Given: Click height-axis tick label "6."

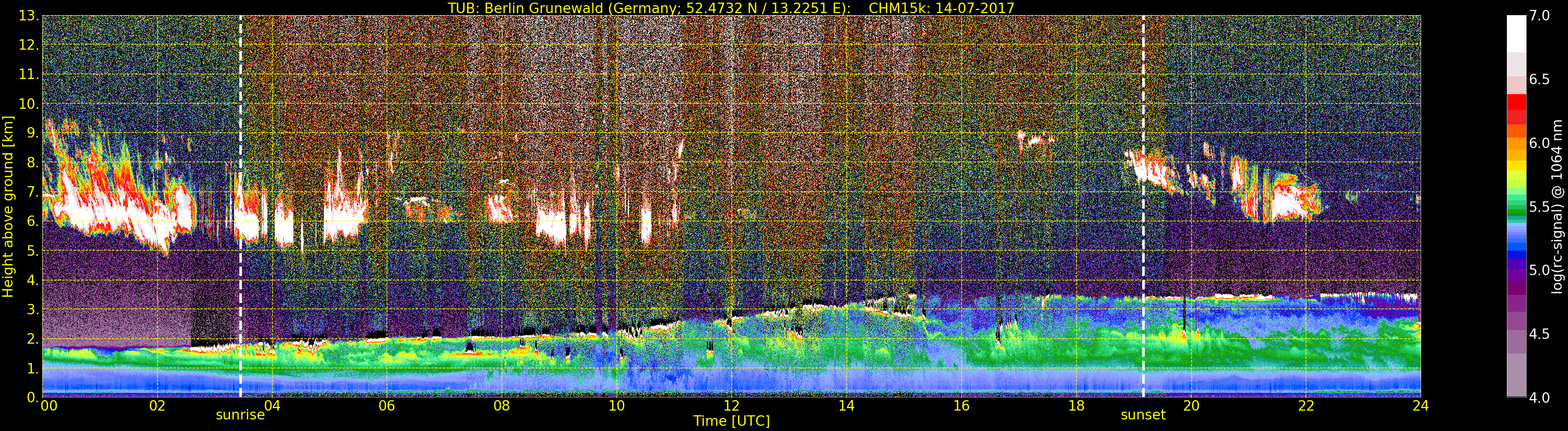Looking at the screenshot, I should pyautogui.click(x=32, y=221).
